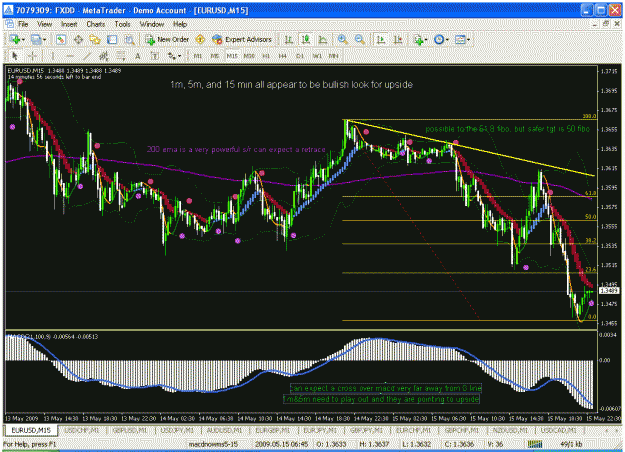Click the periodicity clock icon
The image size is (625, 452).
coord(439,39)
